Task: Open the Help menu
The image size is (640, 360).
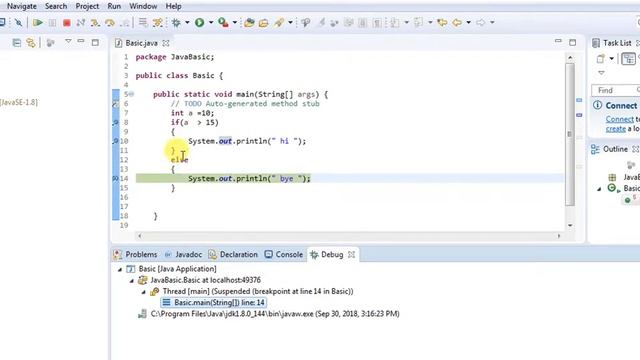Action: click(x=173, y=6)
